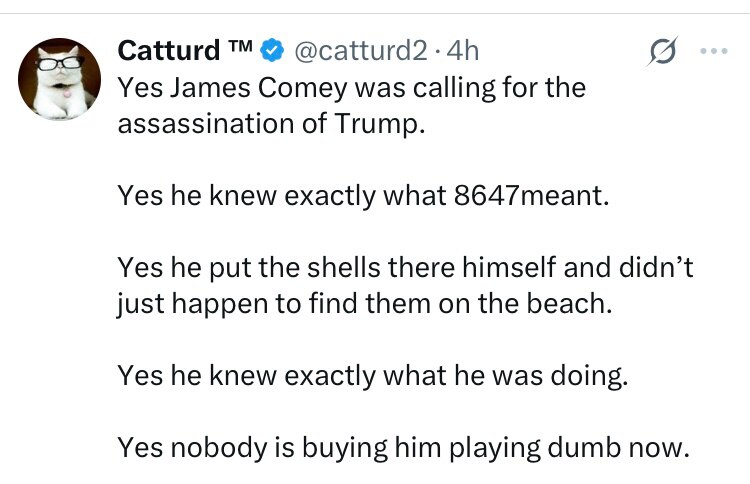The width and height of the screenshot is (750, 484).
Task: Click the blue verified checkmark badge
Action: pyautogui.click(x=272, y=50)
